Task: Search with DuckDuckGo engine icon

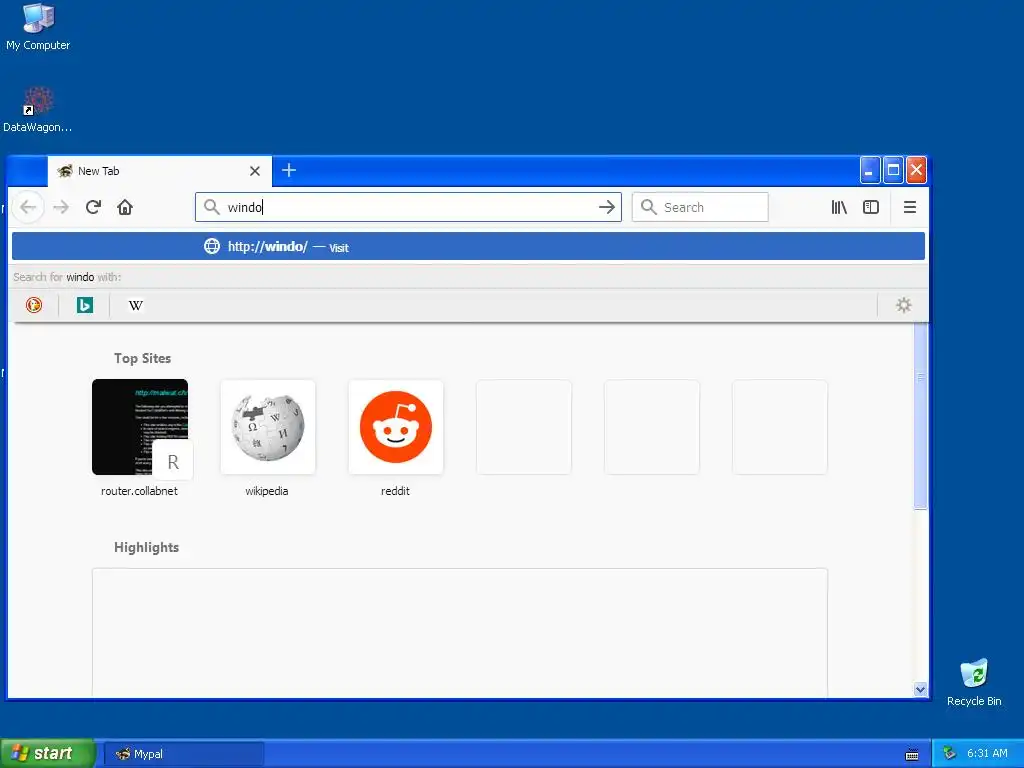Action: click(34, 305)
